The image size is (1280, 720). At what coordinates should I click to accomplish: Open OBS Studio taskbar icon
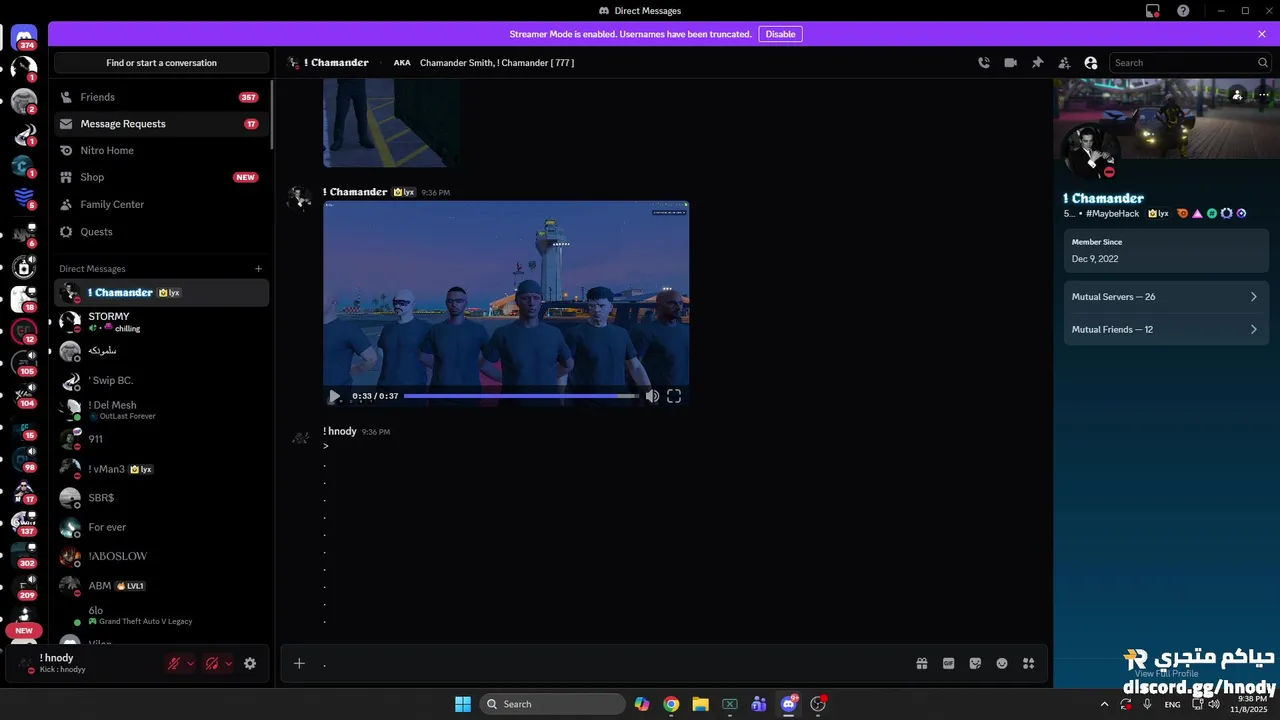click(818, 704)
